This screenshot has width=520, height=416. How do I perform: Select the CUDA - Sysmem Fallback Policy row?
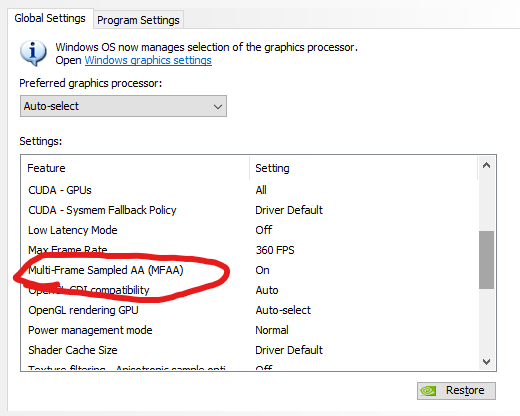click(251, 210)
